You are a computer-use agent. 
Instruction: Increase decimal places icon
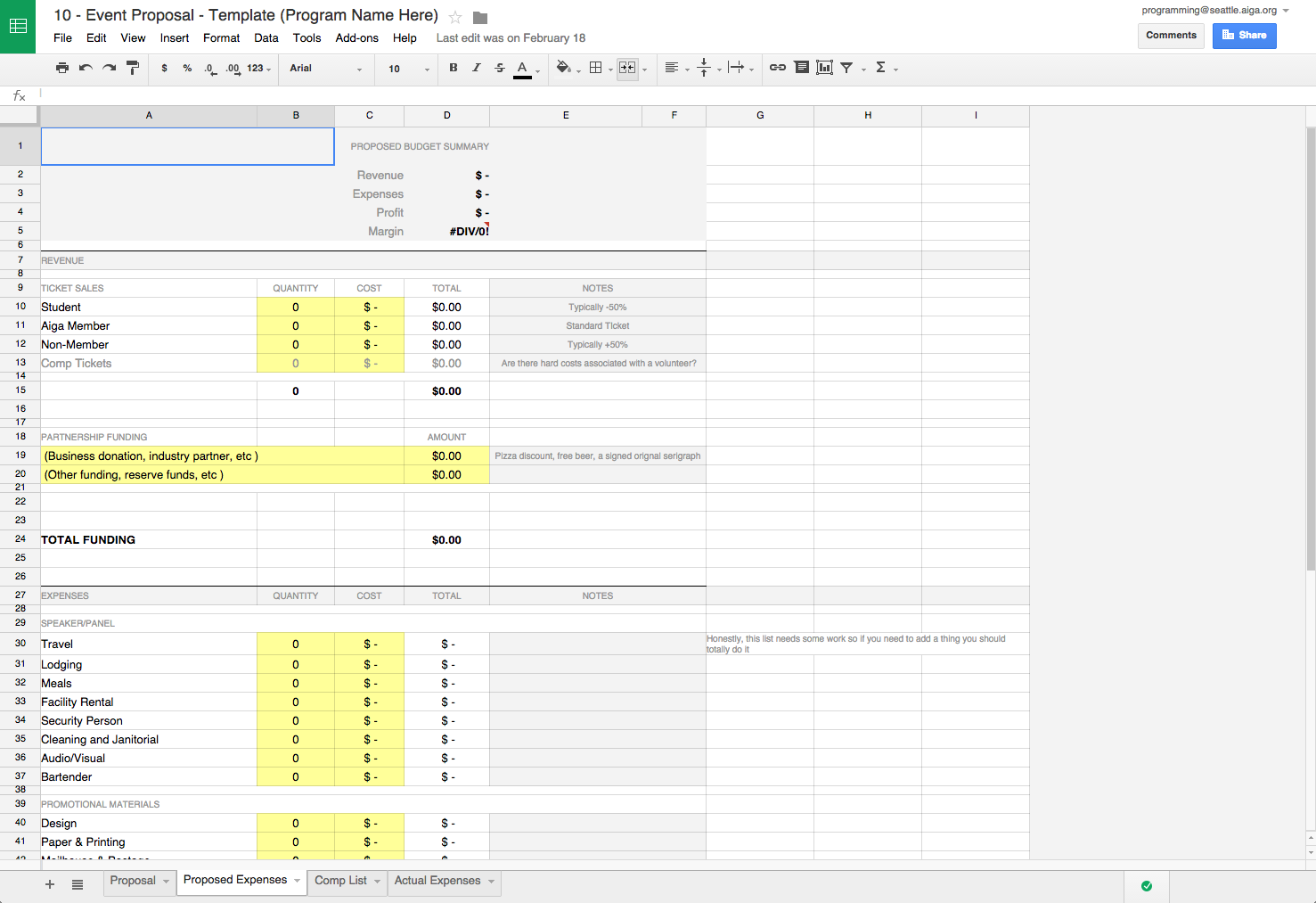tap(233, 69)
